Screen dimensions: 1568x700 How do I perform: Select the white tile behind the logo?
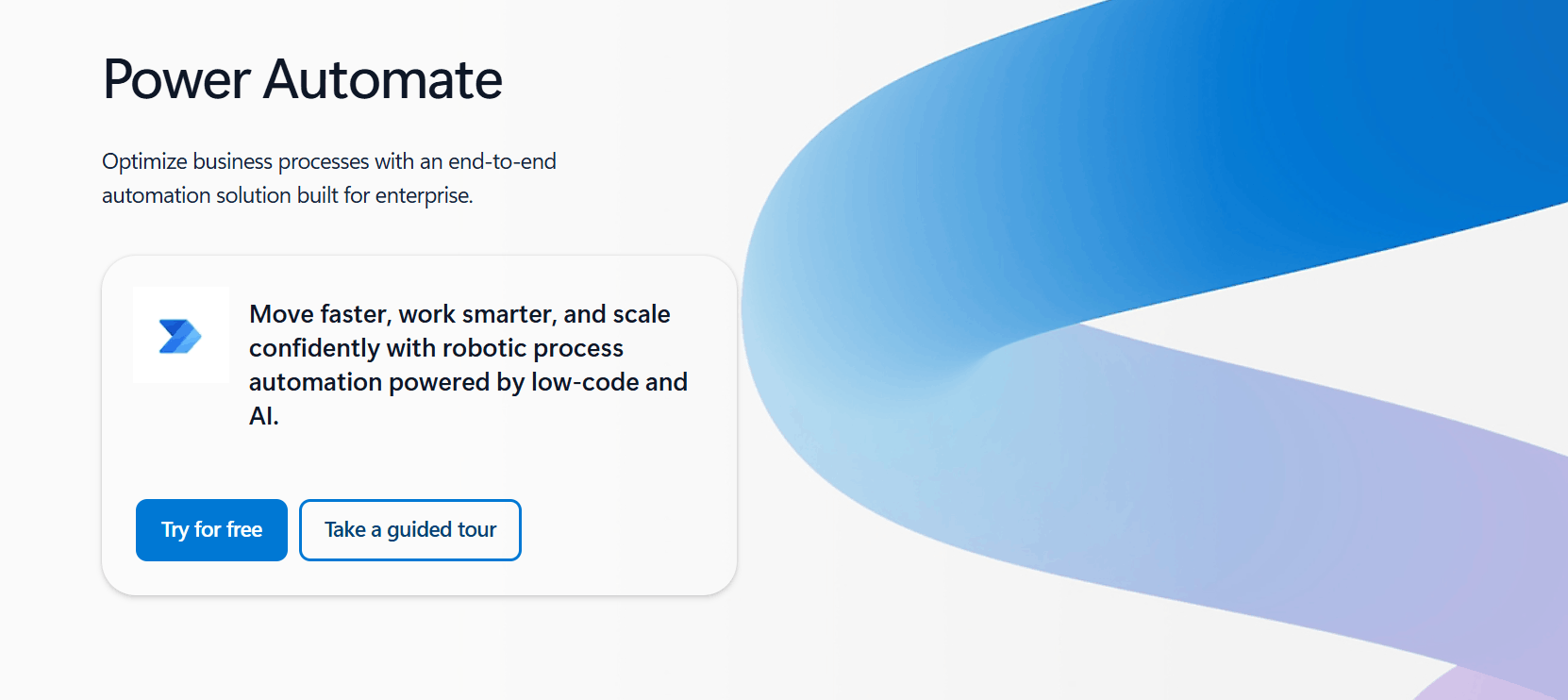coord(181,335)
